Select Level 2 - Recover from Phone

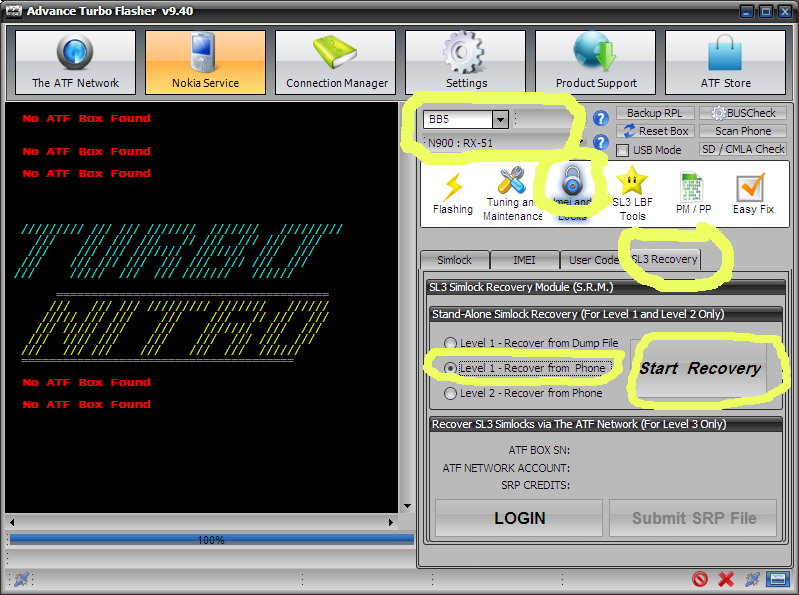coord(450,393)
